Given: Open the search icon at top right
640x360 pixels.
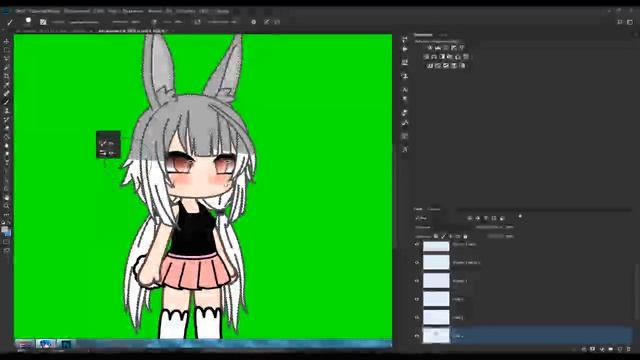Looking at the screenshot, I should pyautogui.click(x=620, y=22).
